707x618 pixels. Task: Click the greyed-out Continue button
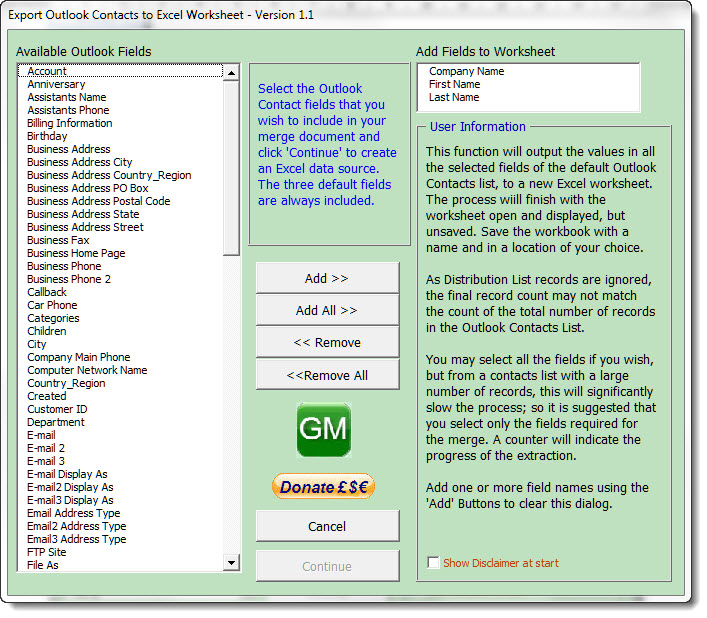(327, 566)
